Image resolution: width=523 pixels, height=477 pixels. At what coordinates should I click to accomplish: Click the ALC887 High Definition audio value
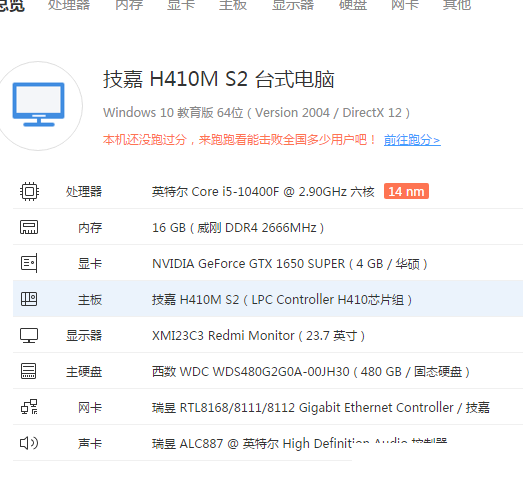[299, 444]
